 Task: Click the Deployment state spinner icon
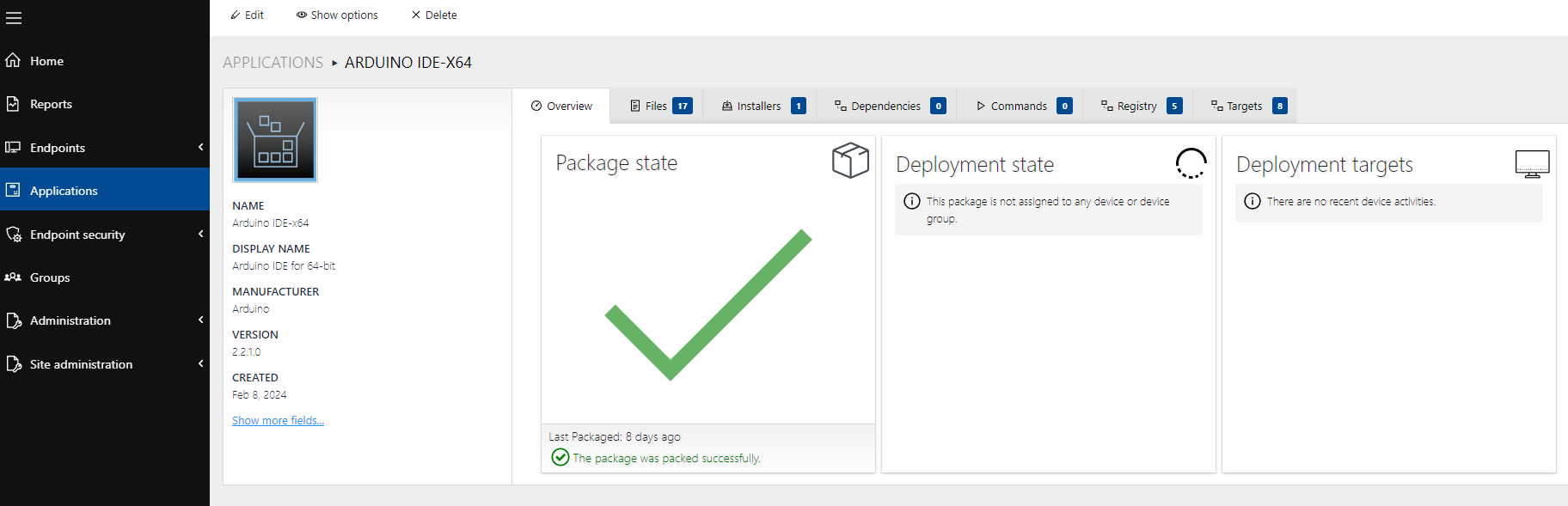coord(1191,162)
